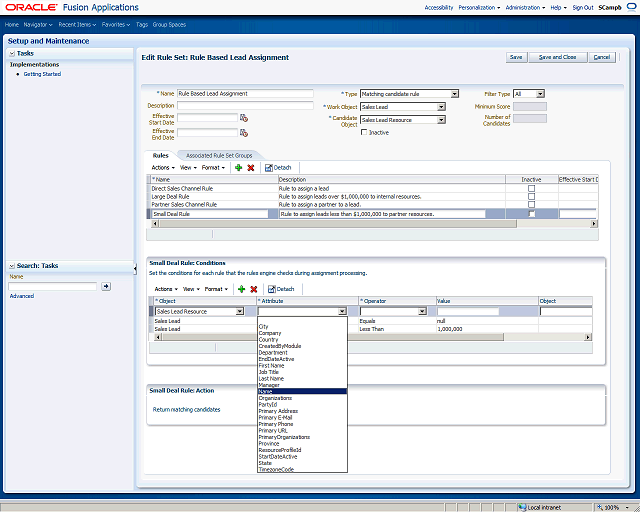640x512 pixels.
Task: Choose Province from attribute list
Action: point(302,443)
